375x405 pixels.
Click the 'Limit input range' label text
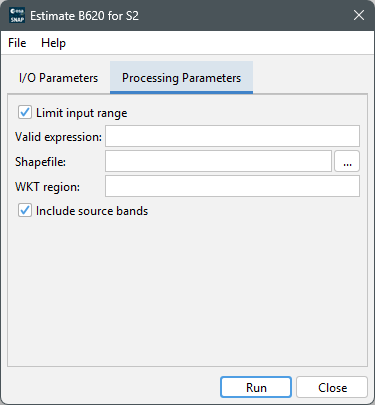(82, 113)
